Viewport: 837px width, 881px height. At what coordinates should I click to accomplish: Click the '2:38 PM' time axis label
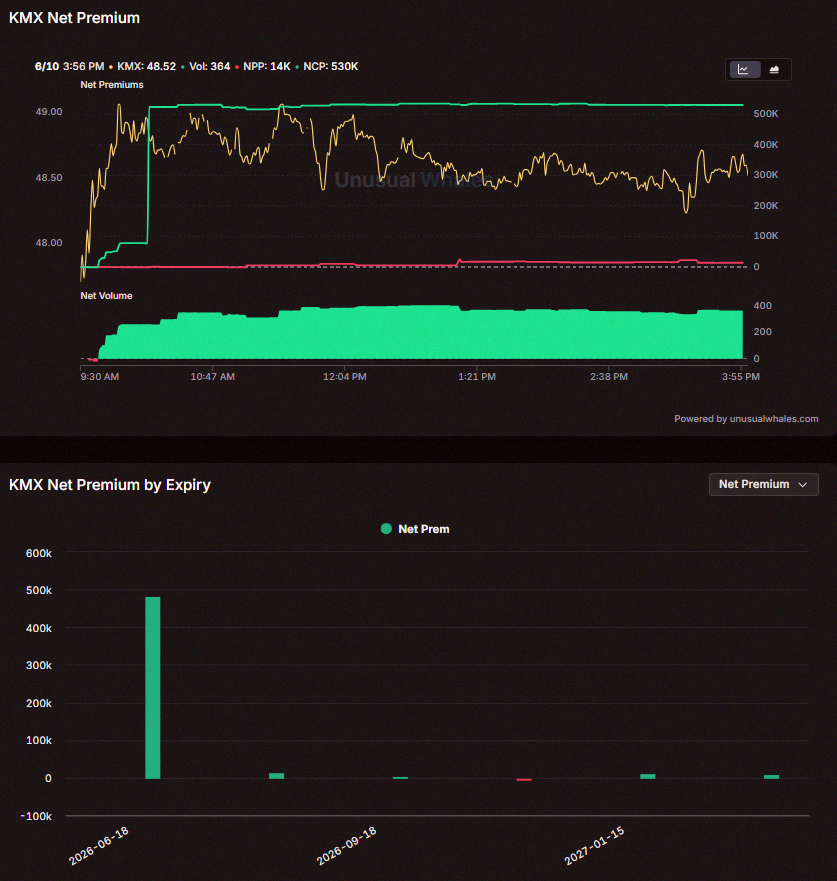(609, 376)
